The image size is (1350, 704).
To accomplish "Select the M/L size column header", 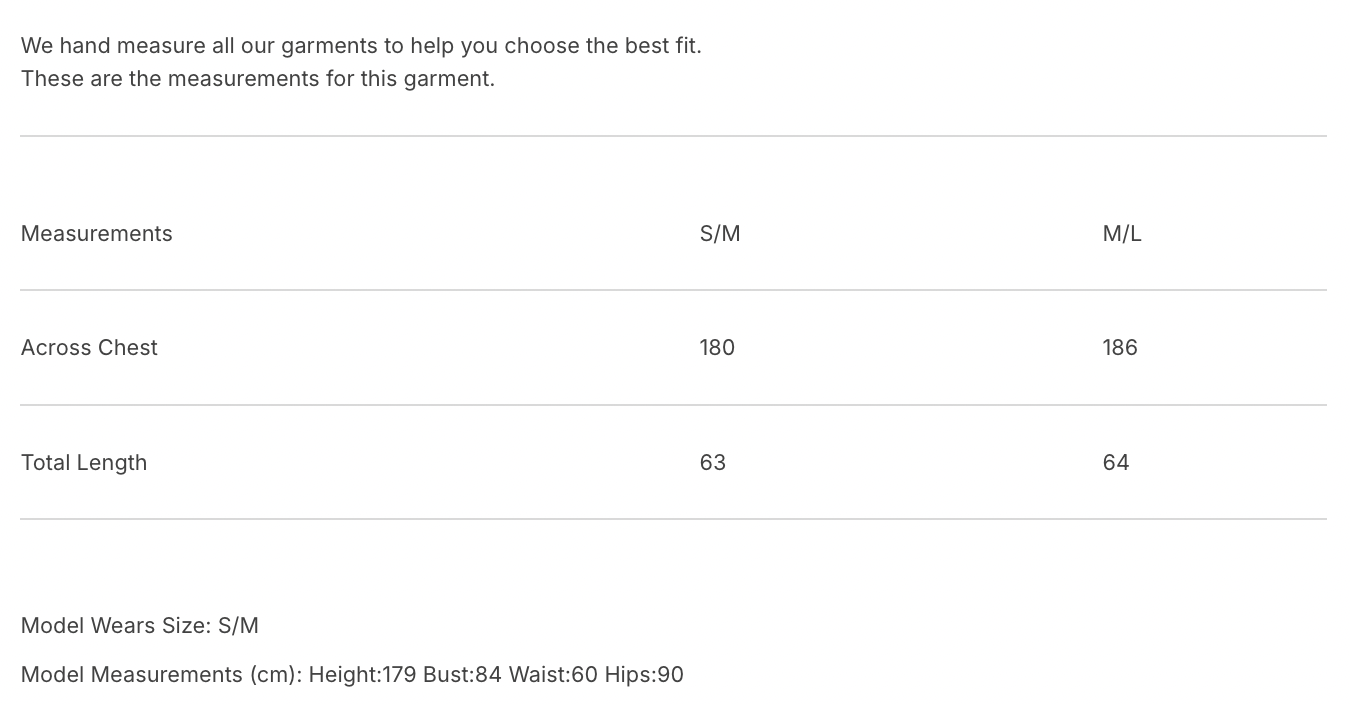I will [x=1122, y=234].
